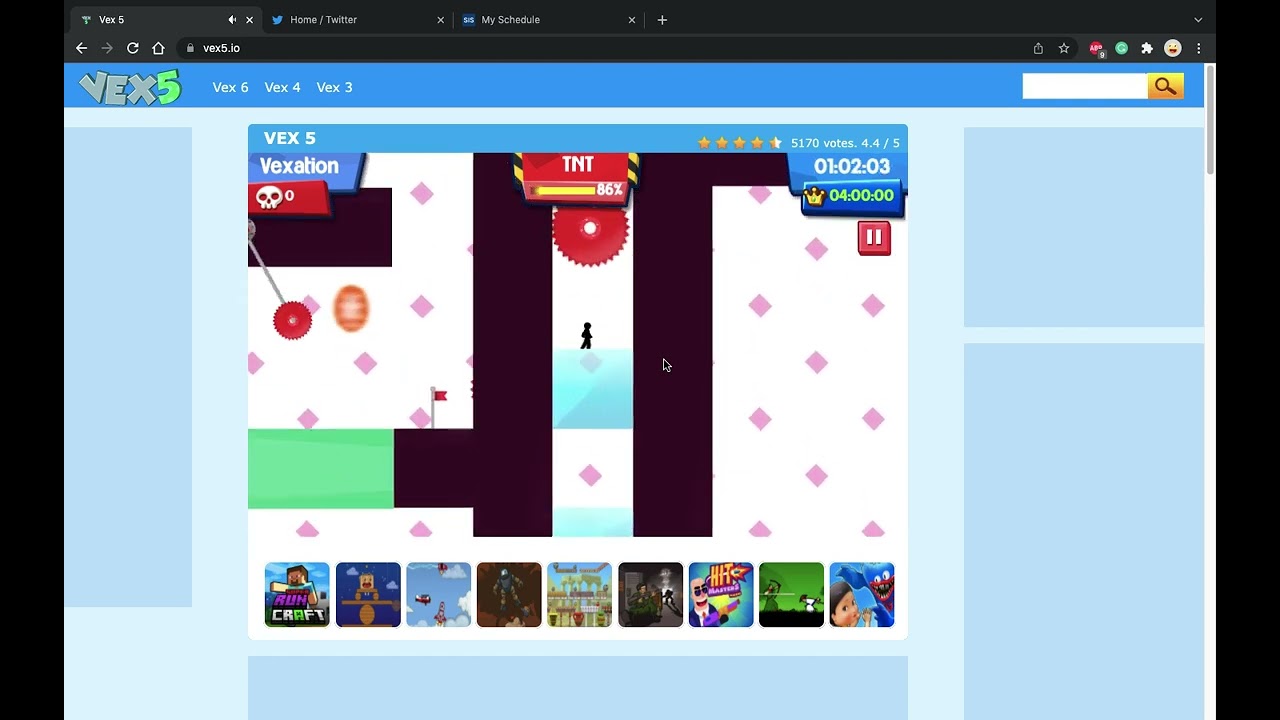Open the Vex 3 link
The image size is (1280, 720).
coord(334,87)
